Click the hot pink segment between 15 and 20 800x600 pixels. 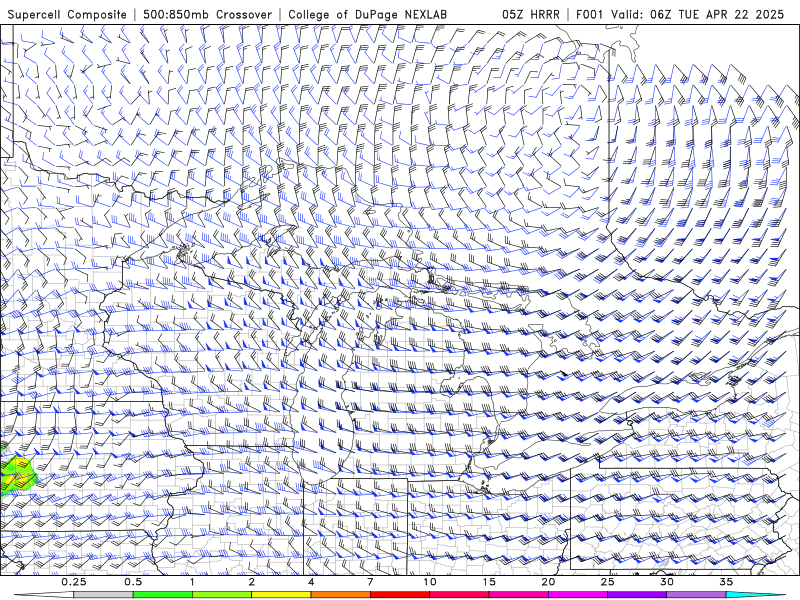(518, 595)
